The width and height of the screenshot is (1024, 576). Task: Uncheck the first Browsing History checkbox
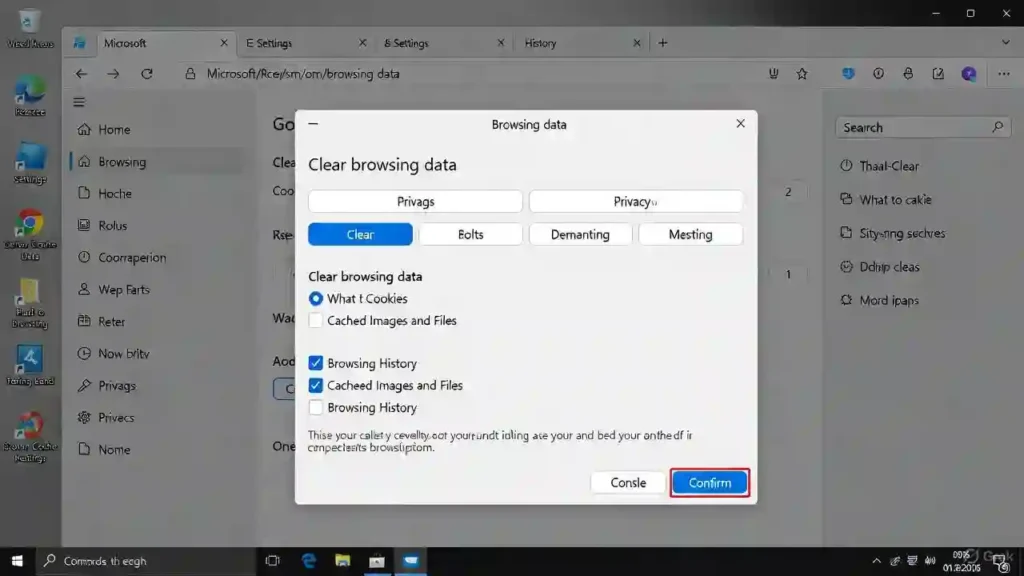[x=316, y=362]
